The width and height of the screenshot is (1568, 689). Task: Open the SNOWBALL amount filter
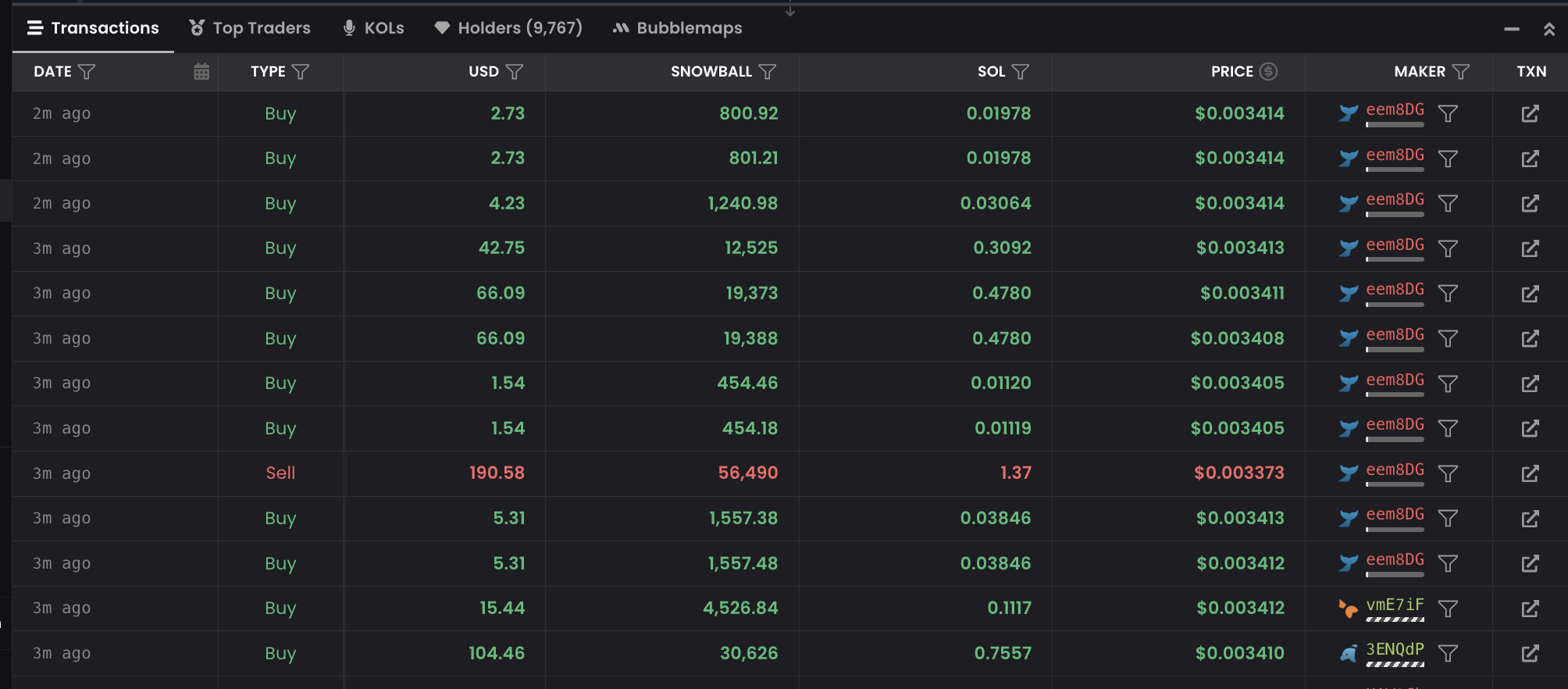tap(768, 72)
